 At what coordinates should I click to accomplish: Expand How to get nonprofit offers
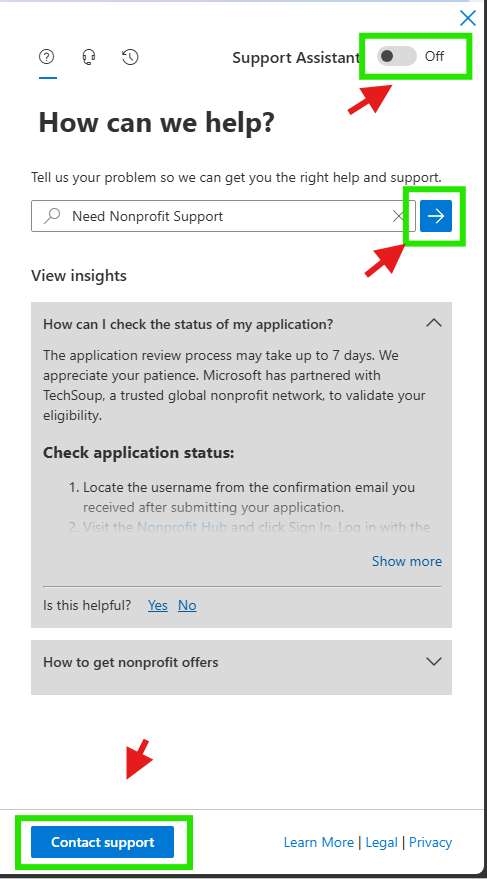point(241,662)
